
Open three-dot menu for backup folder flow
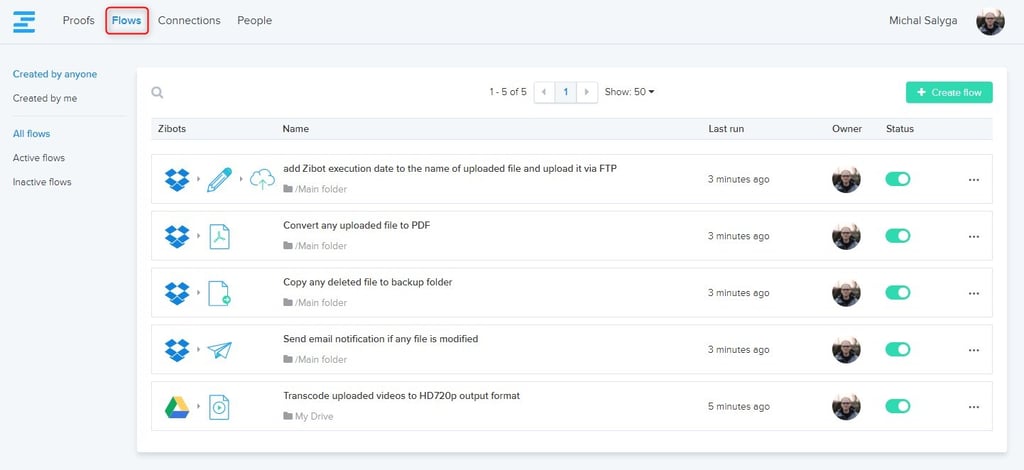coord(973,293)
